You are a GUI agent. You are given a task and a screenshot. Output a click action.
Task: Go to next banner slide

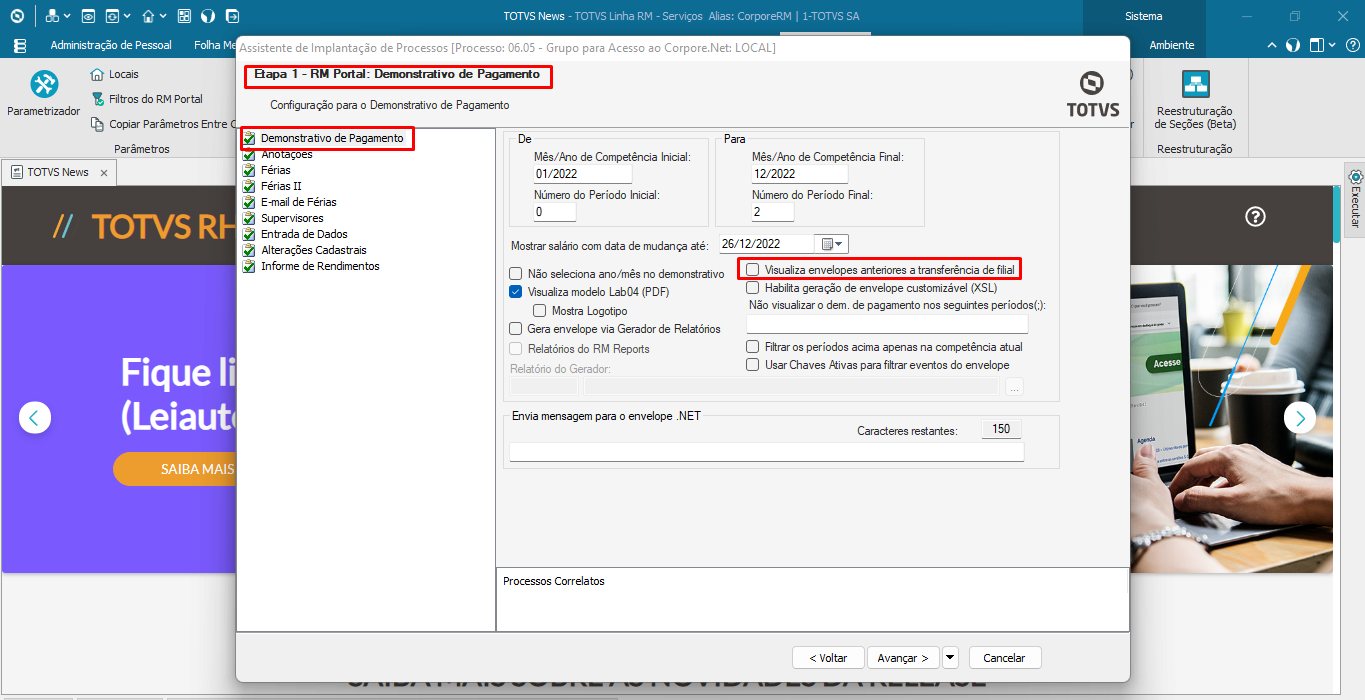(x=1300, y=418)
